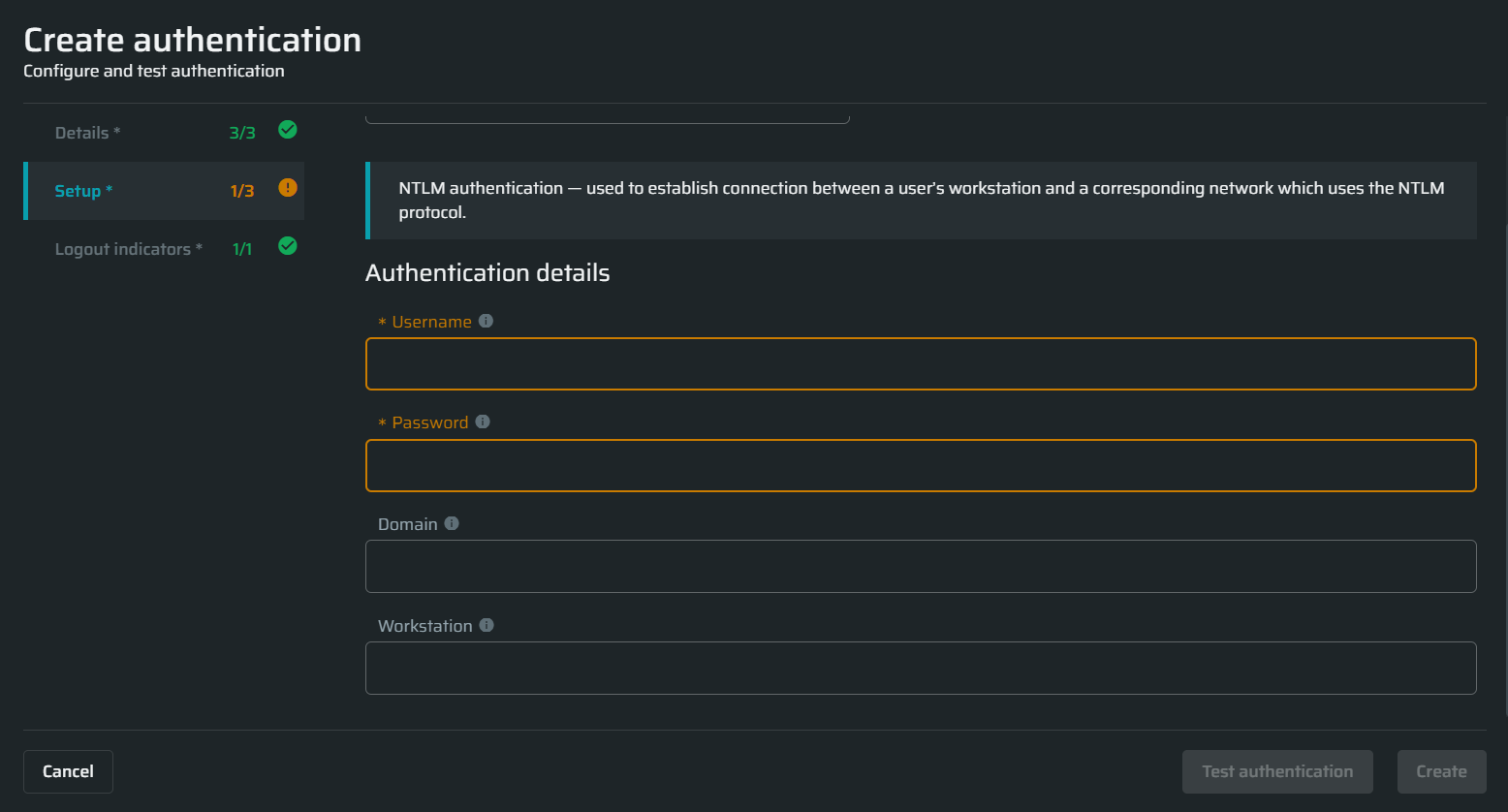Select the Setup step
This screenshot has width=1508, height=812.
tap(83, 191)
